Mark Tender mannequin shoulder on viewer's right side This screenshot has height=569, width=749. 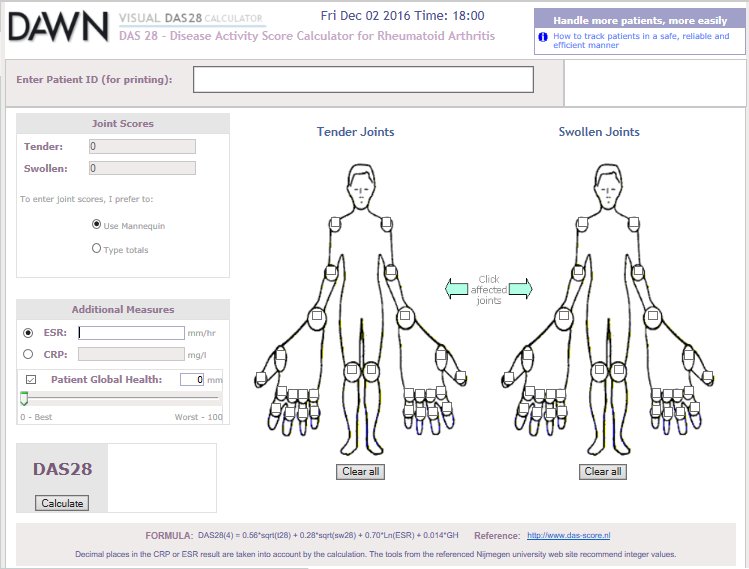[x=386, y=223]
